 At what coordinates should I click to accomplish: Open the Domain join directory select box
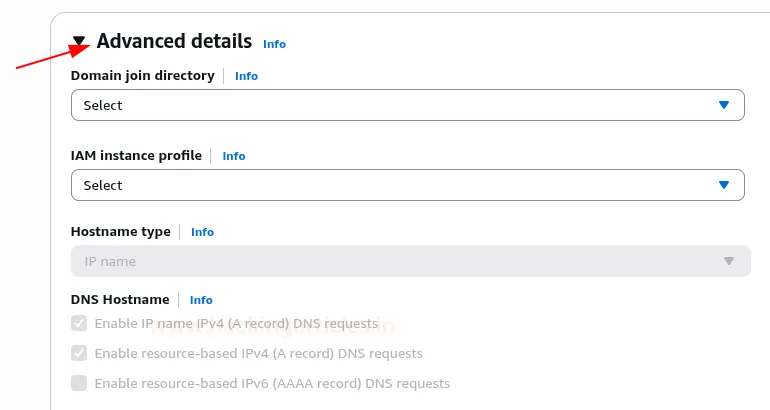point(400,105)
